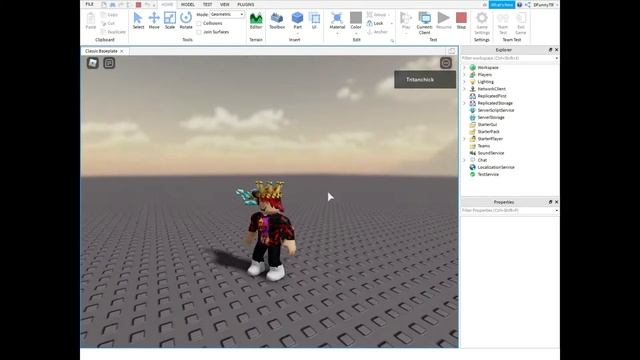
Task: Open the Mode dropdown (Geometric)
Action: [x=227, y=14]
